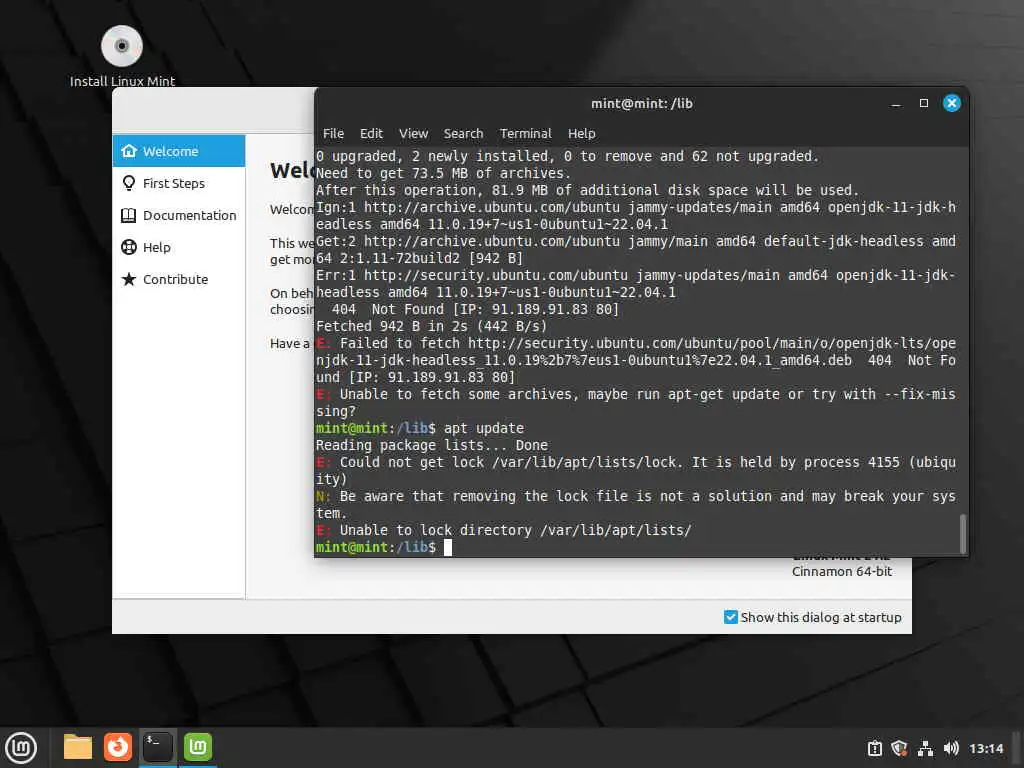Open the clipboard notification tray icon
The image size is (1024, 768).
(x=874, y=748)
